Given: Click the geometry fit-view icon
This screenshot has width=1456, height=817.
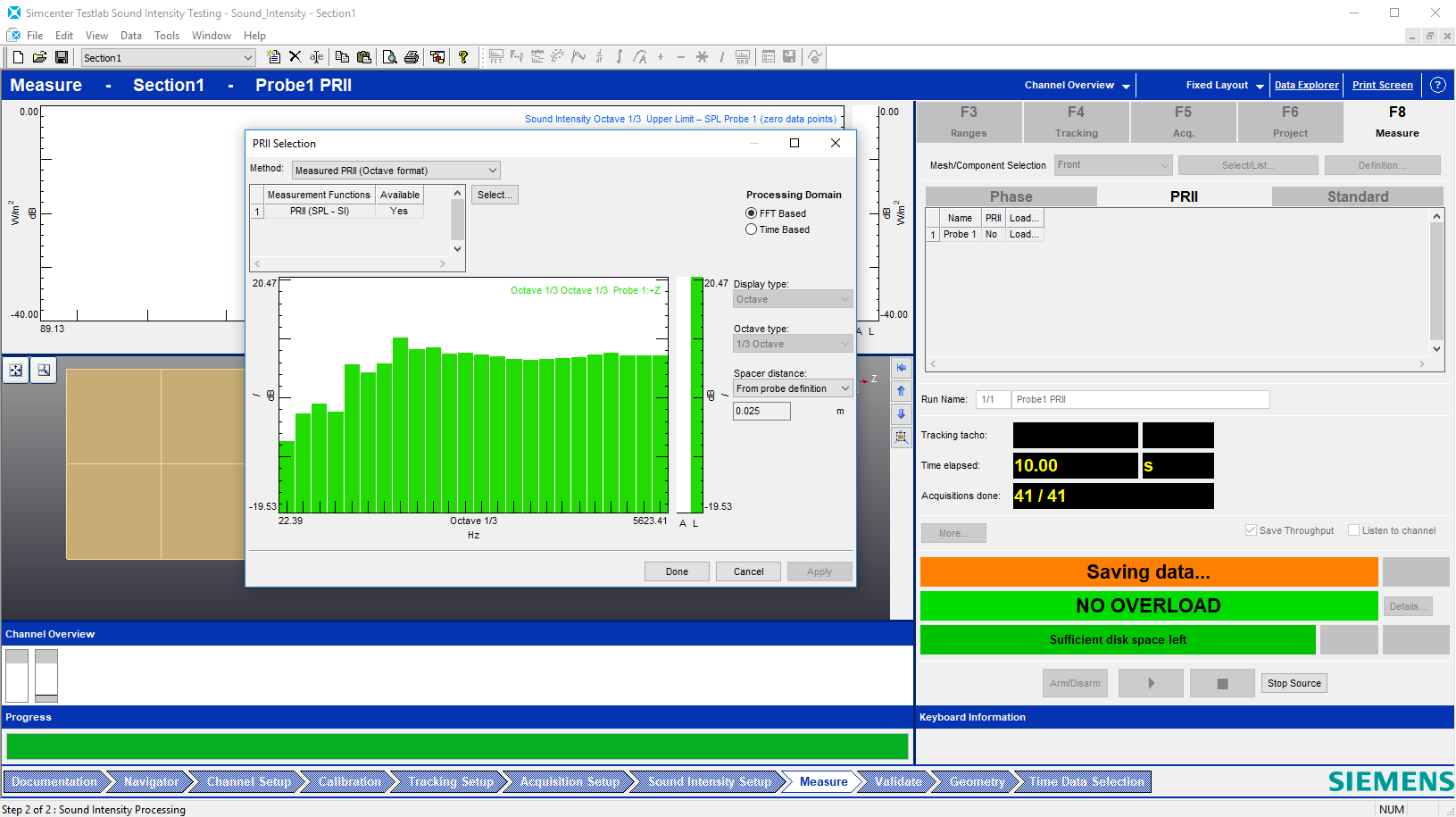Looking at the screenshot, I should 16,370.
